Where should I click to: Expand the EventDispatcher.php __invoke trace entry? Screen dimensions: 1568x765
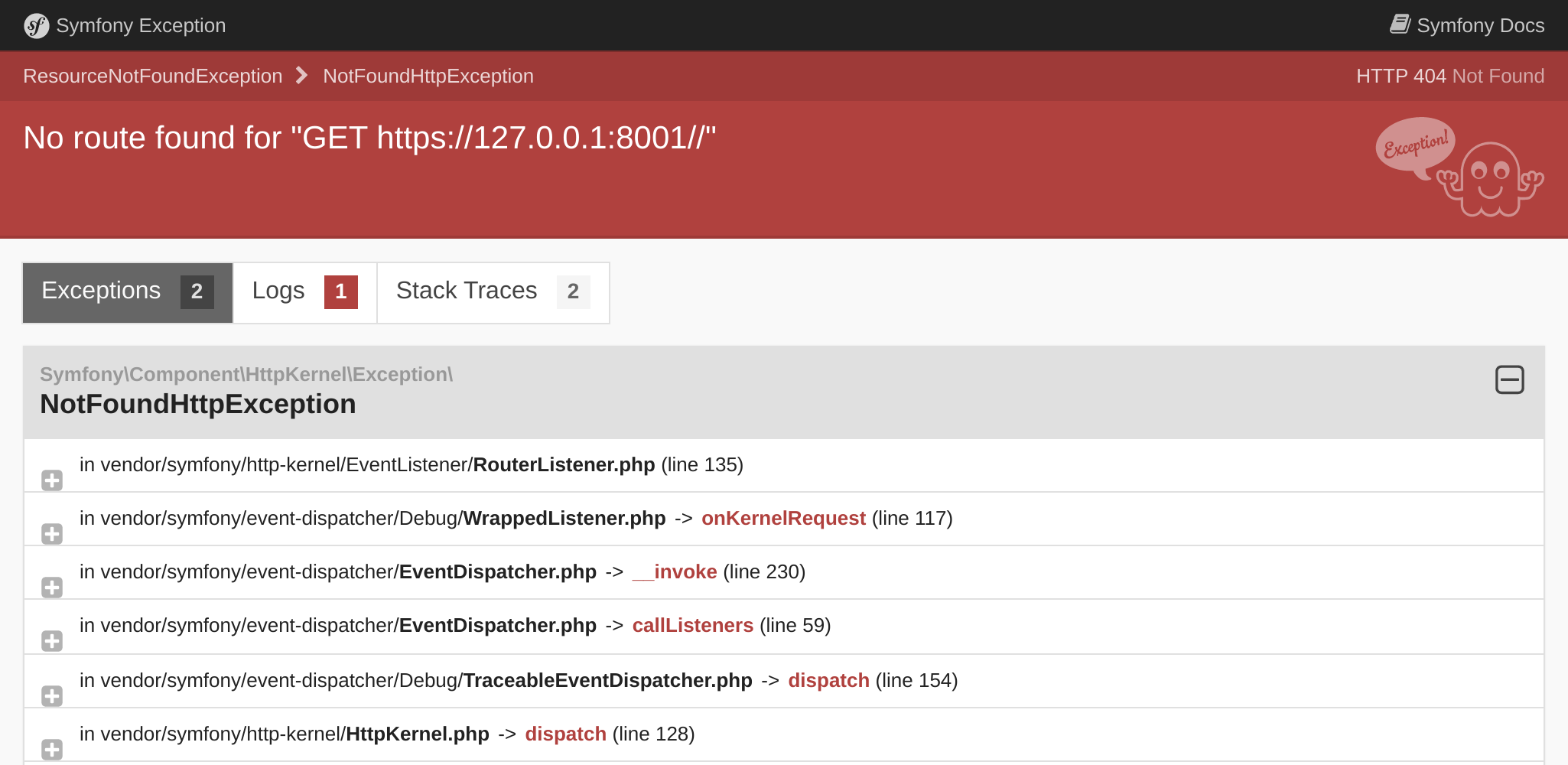[x=52, y=588]
